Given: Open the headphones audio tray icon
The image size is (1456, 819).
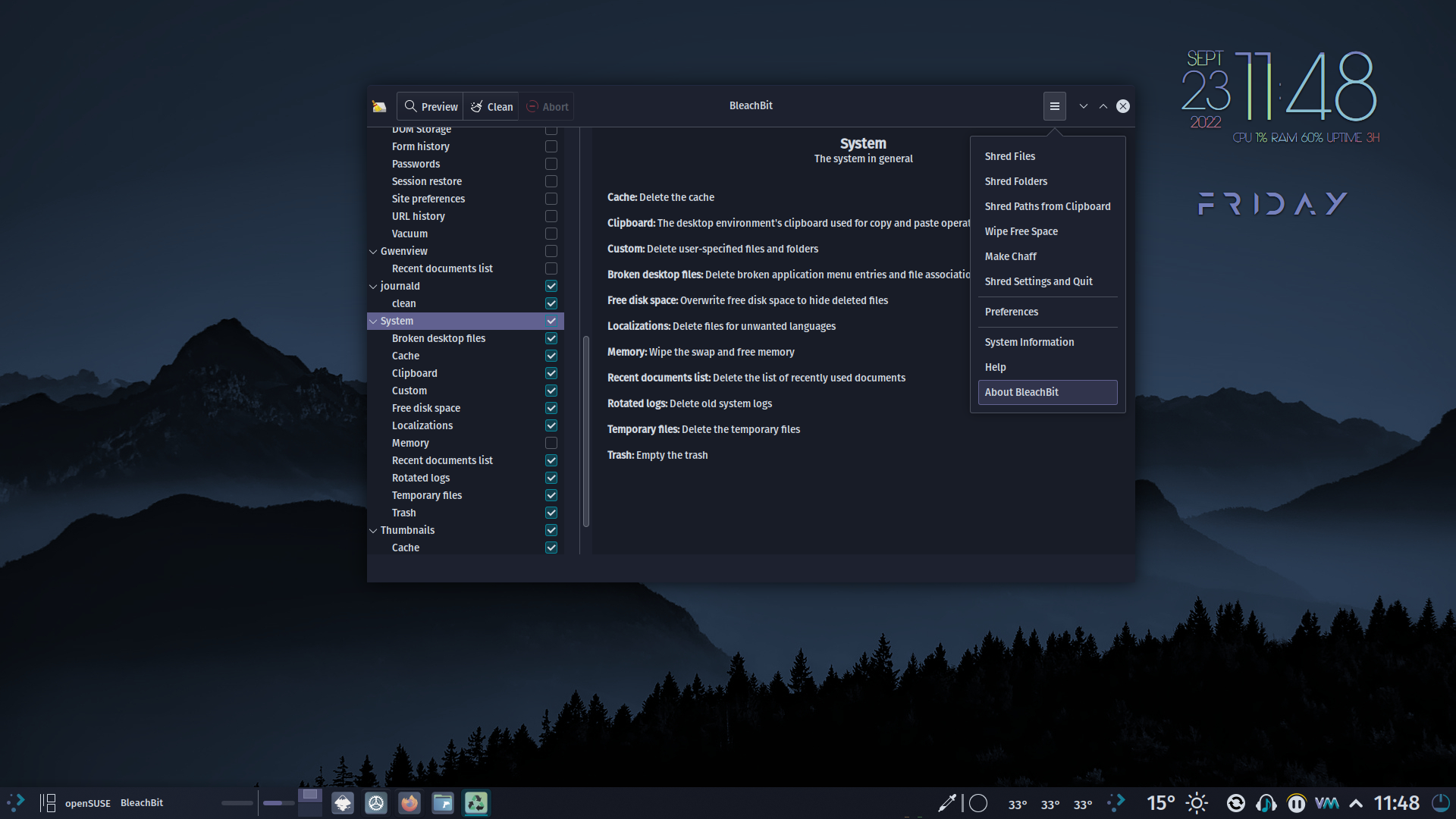Looking at the screenshot, I should pyautogui.click(x=1266, y=803).
